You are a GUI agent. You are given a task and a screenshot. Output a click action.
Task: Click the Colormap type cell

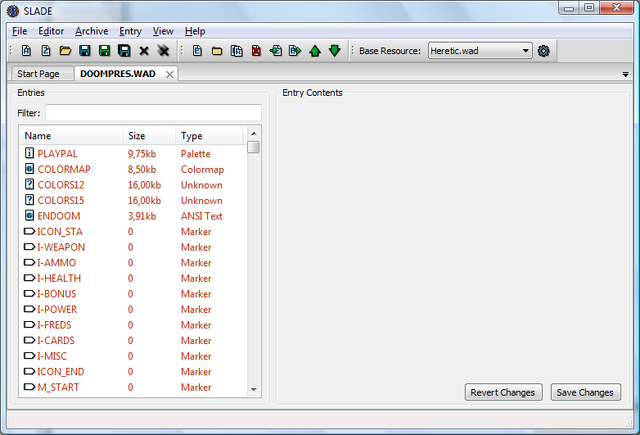pos(202,169)
